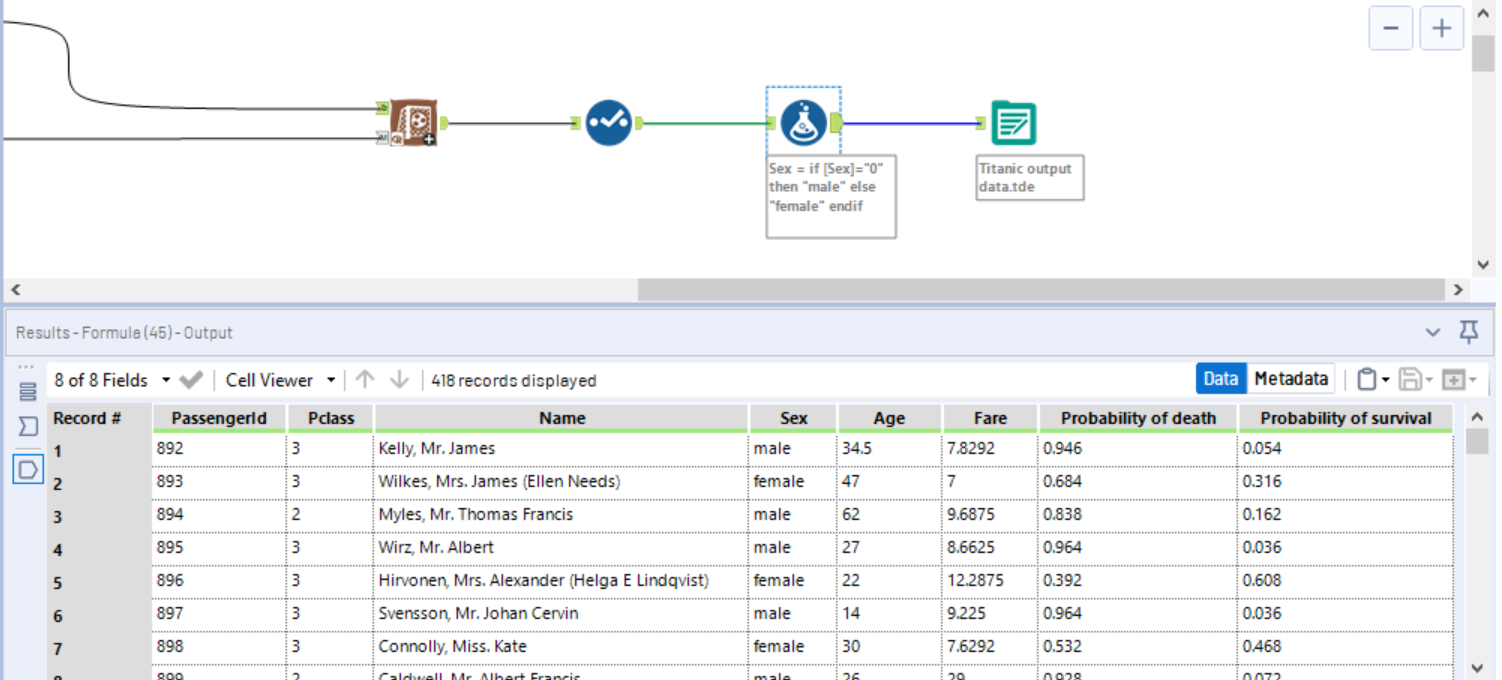1502x680 pixels.
Task: Open the 8 of 8 Fields dropdown
Action: point(110,380)
